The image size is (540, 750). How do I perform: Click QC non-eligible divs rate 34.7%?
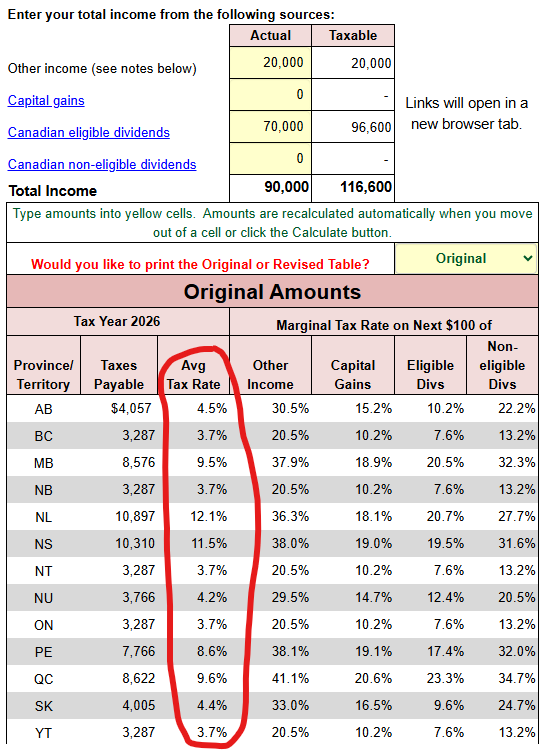point(517,678)
